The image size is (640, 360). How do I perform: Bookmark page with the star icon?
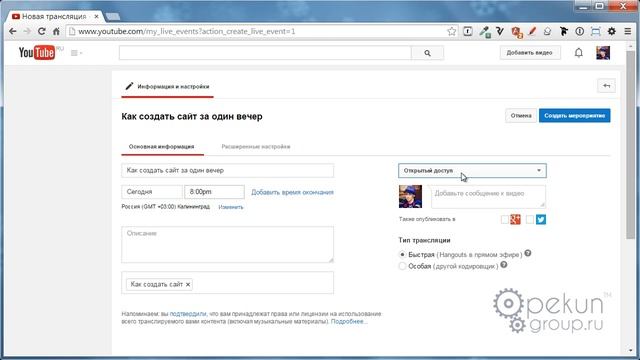coord(451,31)
